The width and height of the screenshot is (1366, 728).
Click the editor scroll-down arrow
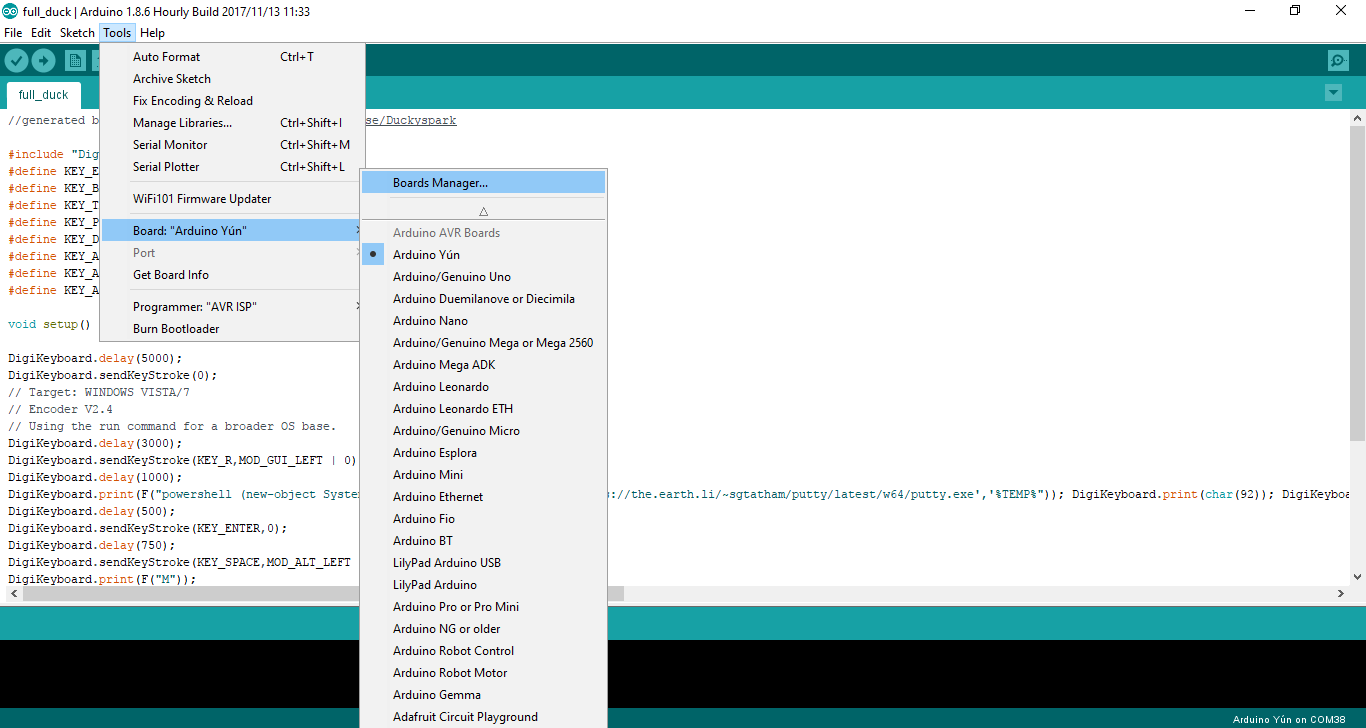point(1357,576)
